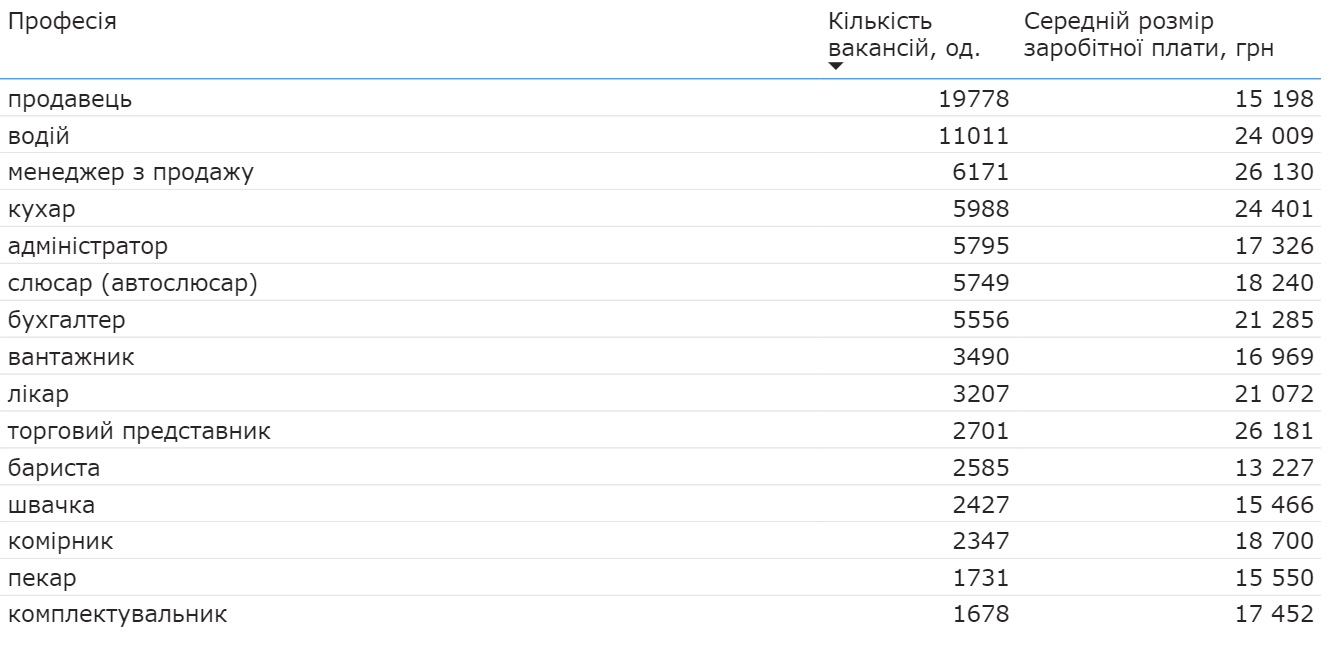Click the слюсар (автослюсар) cell
1344x650 pixels.
133,283
